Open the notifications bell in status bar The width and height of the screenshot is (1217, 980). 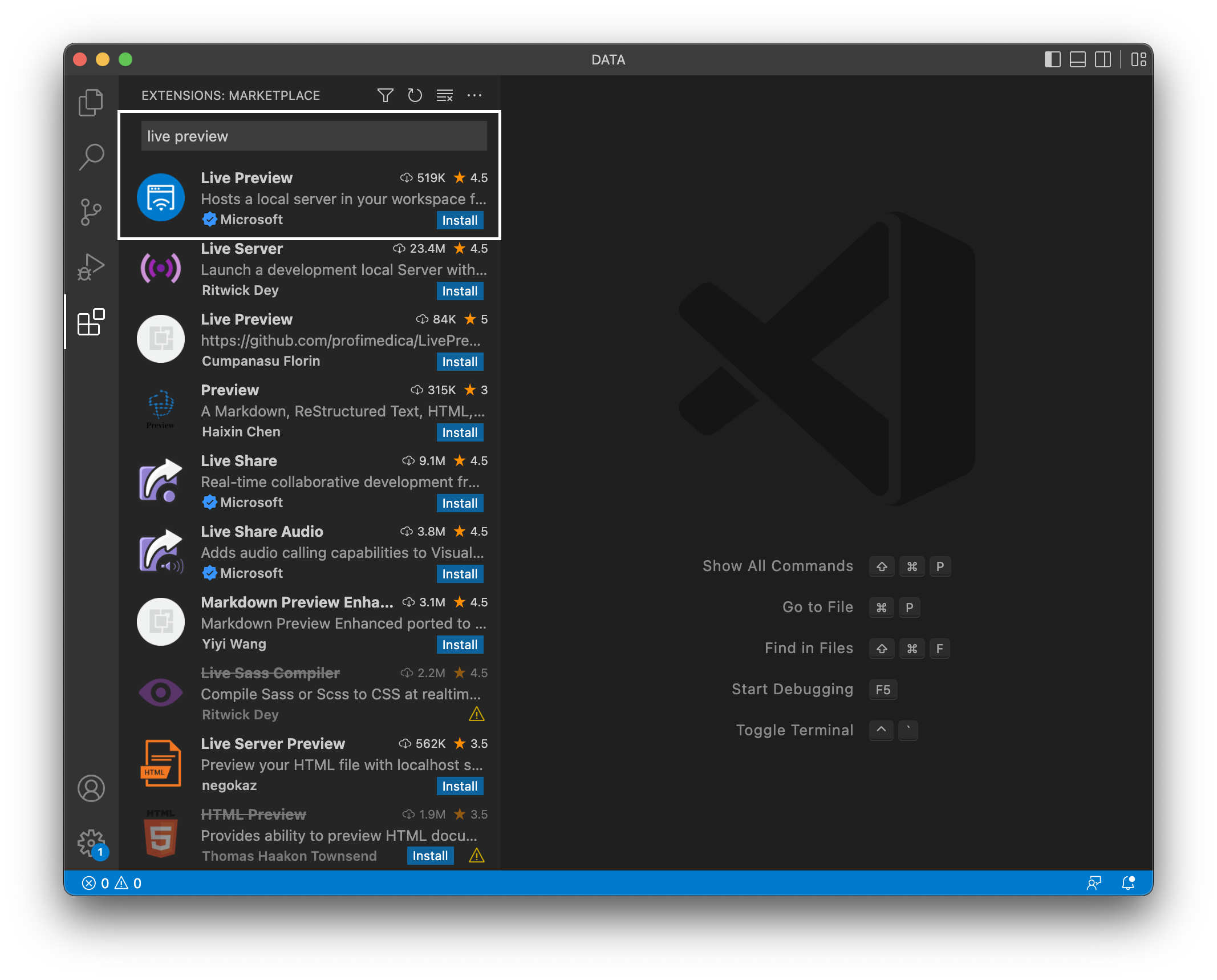tap(1127, 883)
